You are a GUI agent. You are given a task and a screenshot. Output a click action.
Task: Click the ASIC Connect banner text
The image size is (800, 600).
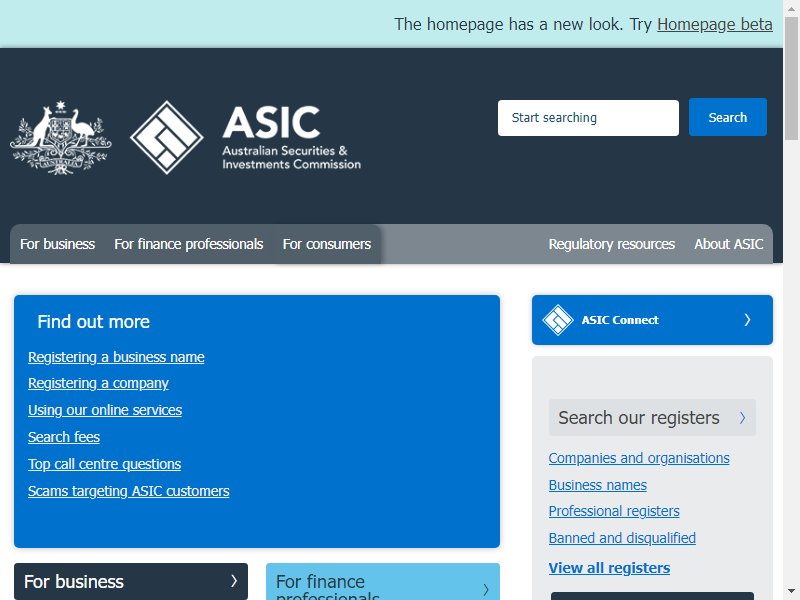click(x=620, y=320)
